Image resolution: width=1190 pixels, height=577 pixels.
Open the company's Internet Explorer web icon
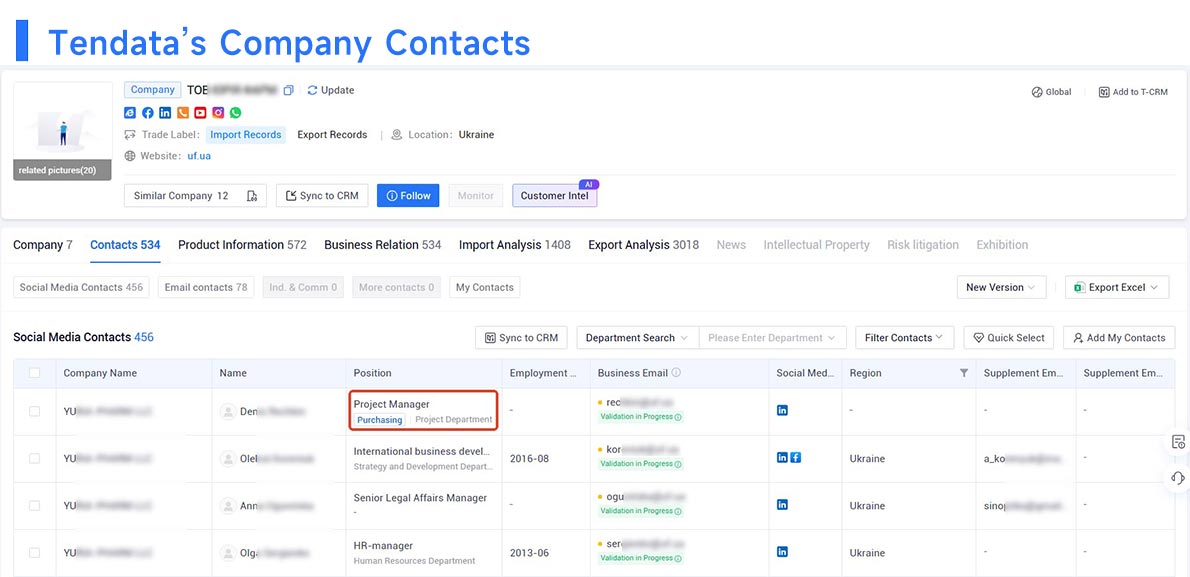[130, 112]
